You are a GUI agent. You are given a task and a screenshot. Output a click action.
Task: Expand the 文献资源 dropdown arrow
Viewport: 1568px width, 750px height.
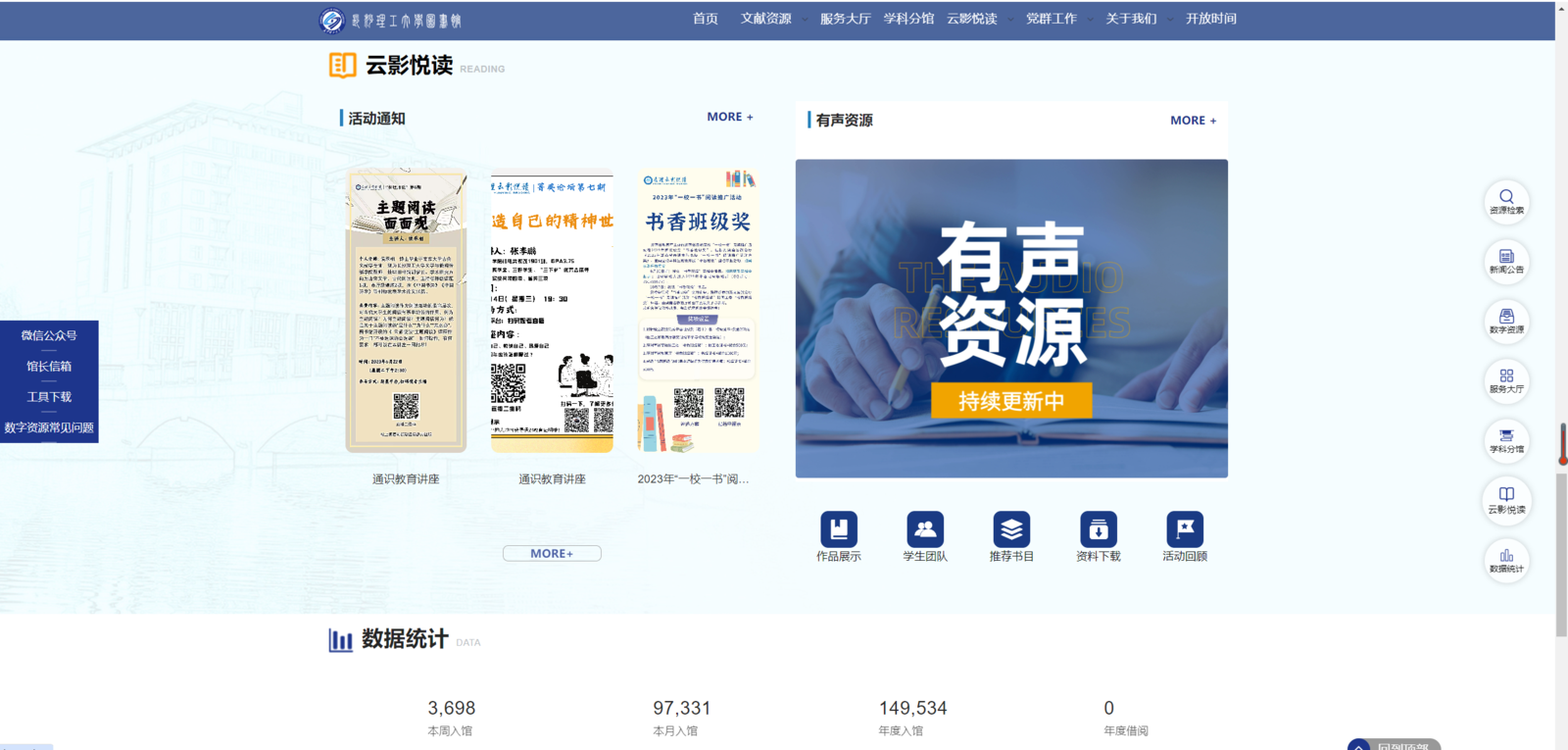point(805,20)
